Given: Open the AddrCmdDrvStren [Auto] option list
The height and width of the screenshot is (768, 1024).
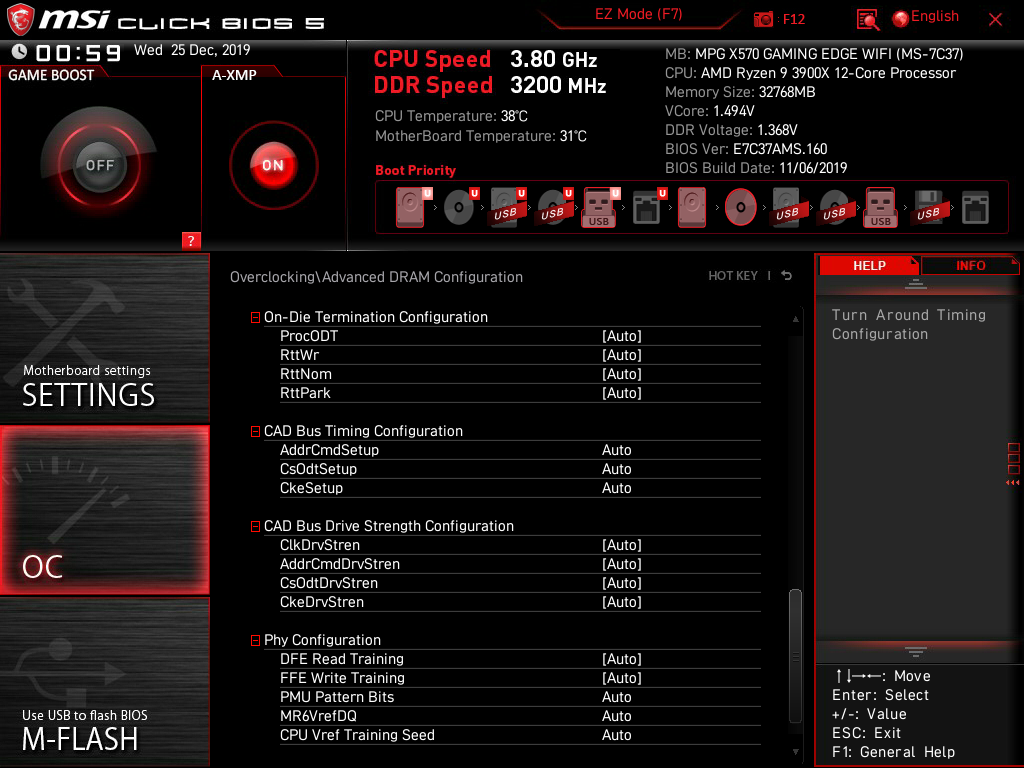Looking at the screenshot, I should point(622,564).
